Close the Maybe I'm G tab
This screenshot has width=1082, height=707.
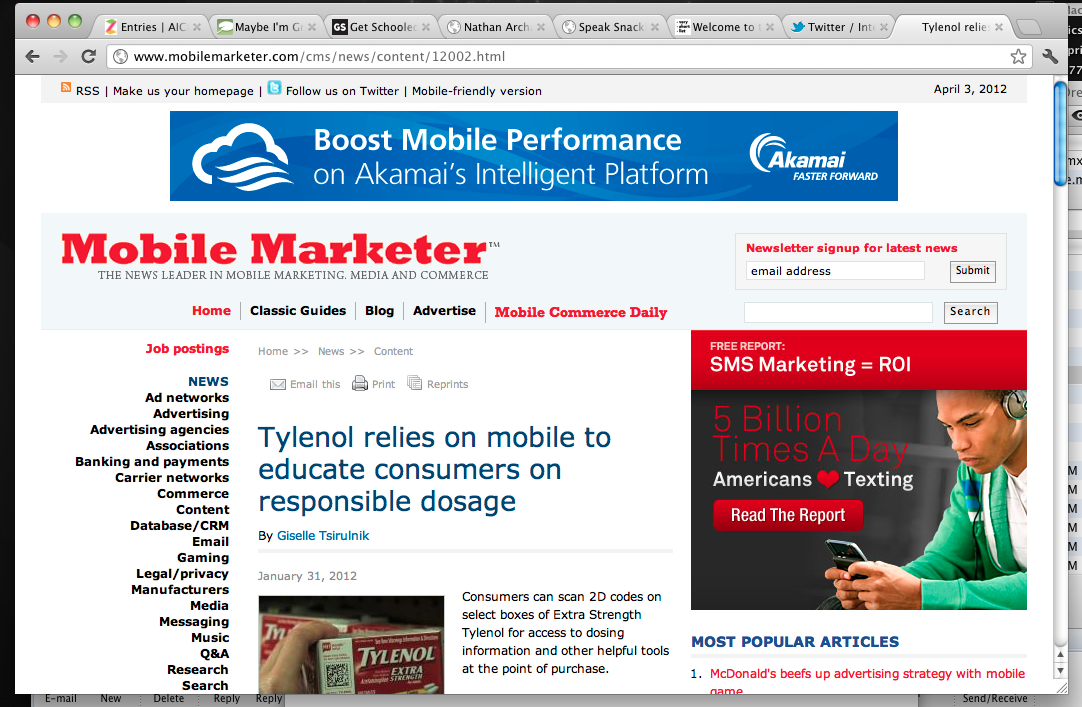point(312,27)
